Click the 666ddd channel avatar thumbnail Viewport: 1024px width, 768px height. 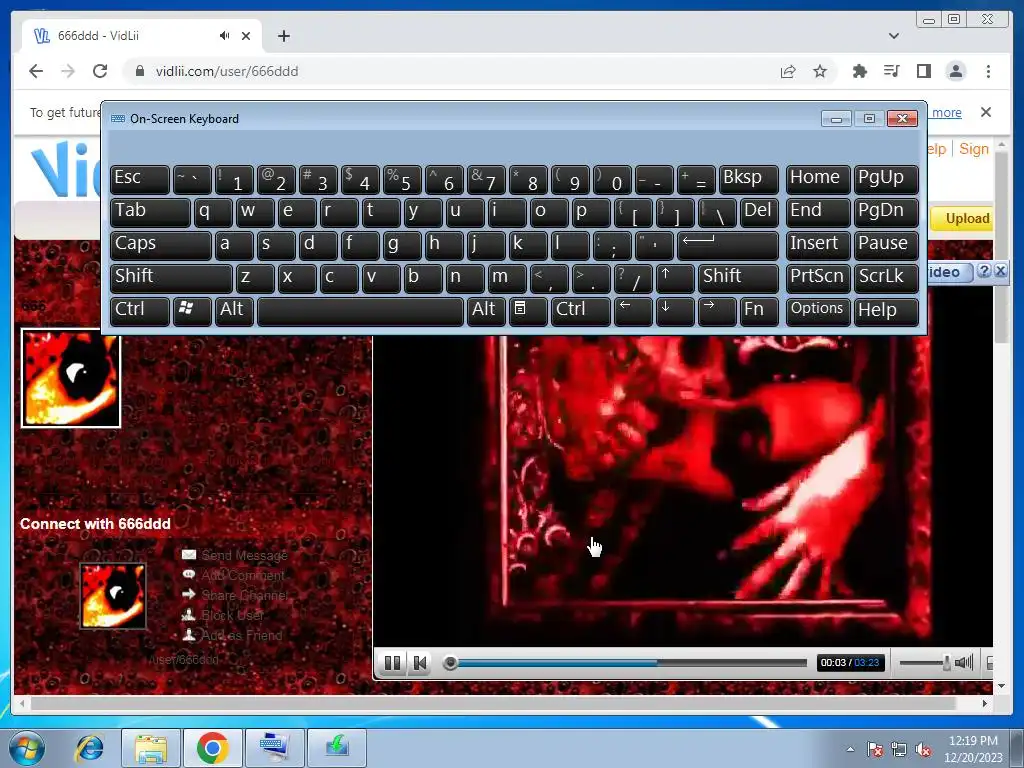click(x=71, y=378)
